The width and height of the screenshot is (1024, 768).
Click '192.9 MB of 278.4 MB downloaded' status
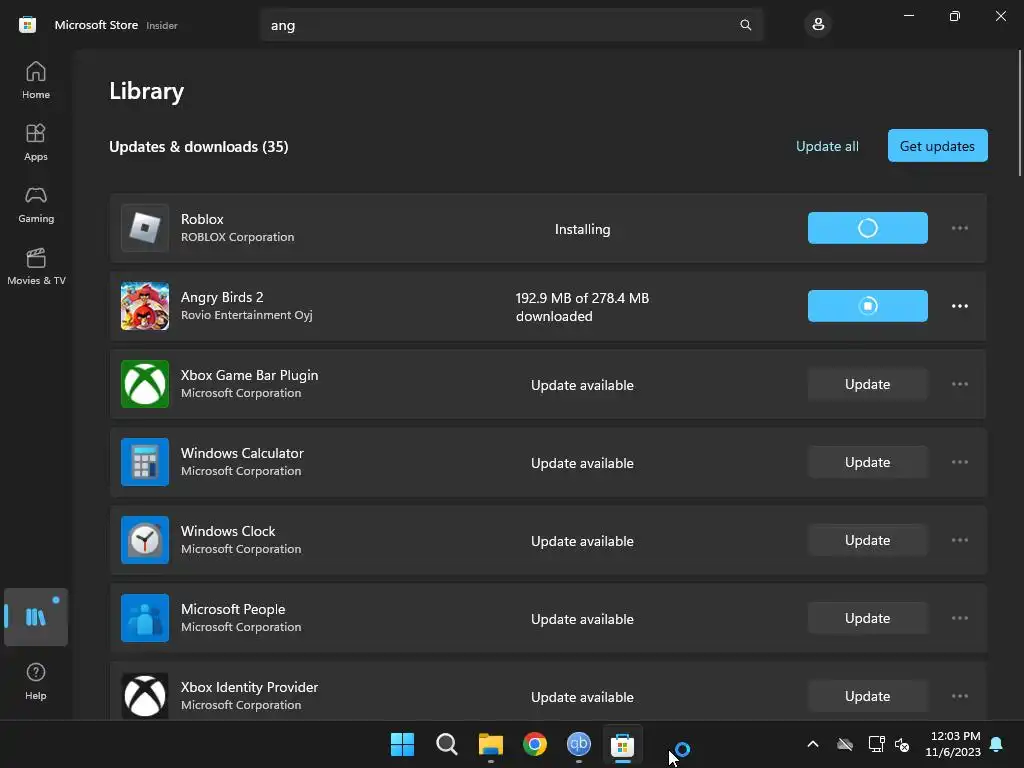tap(582, 307)
